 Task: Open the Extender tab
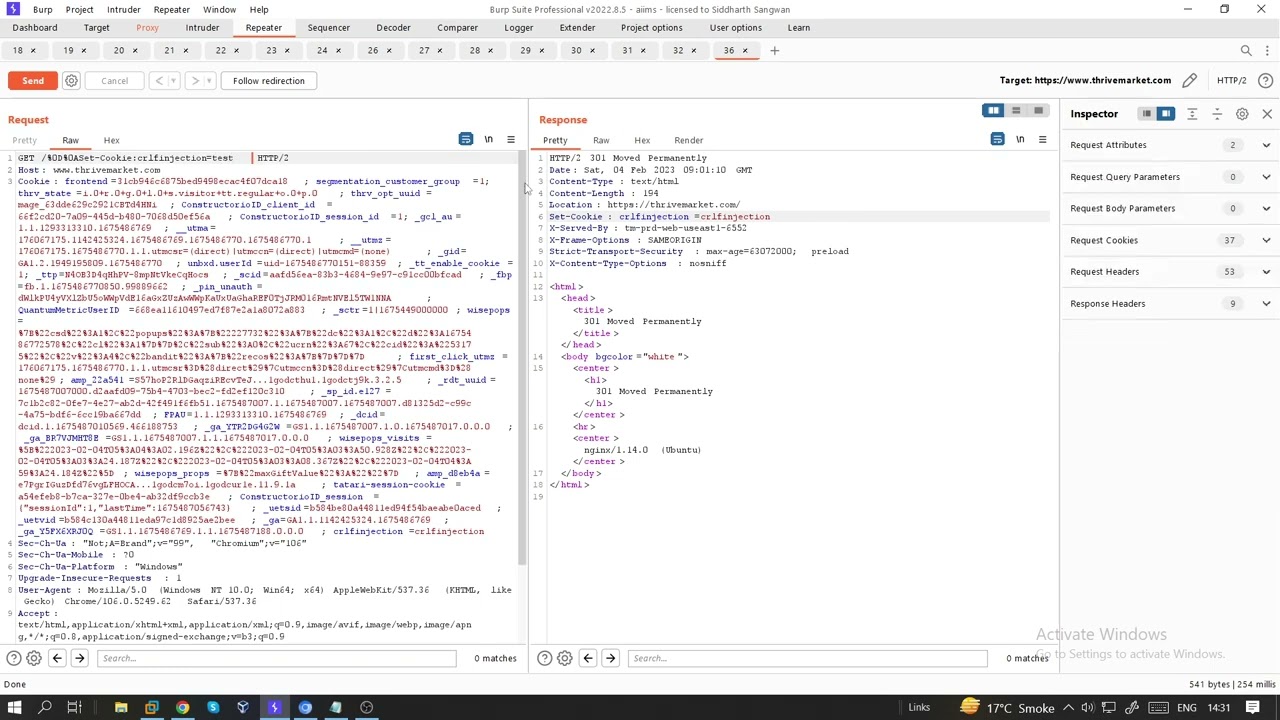(x=577, y=28)
